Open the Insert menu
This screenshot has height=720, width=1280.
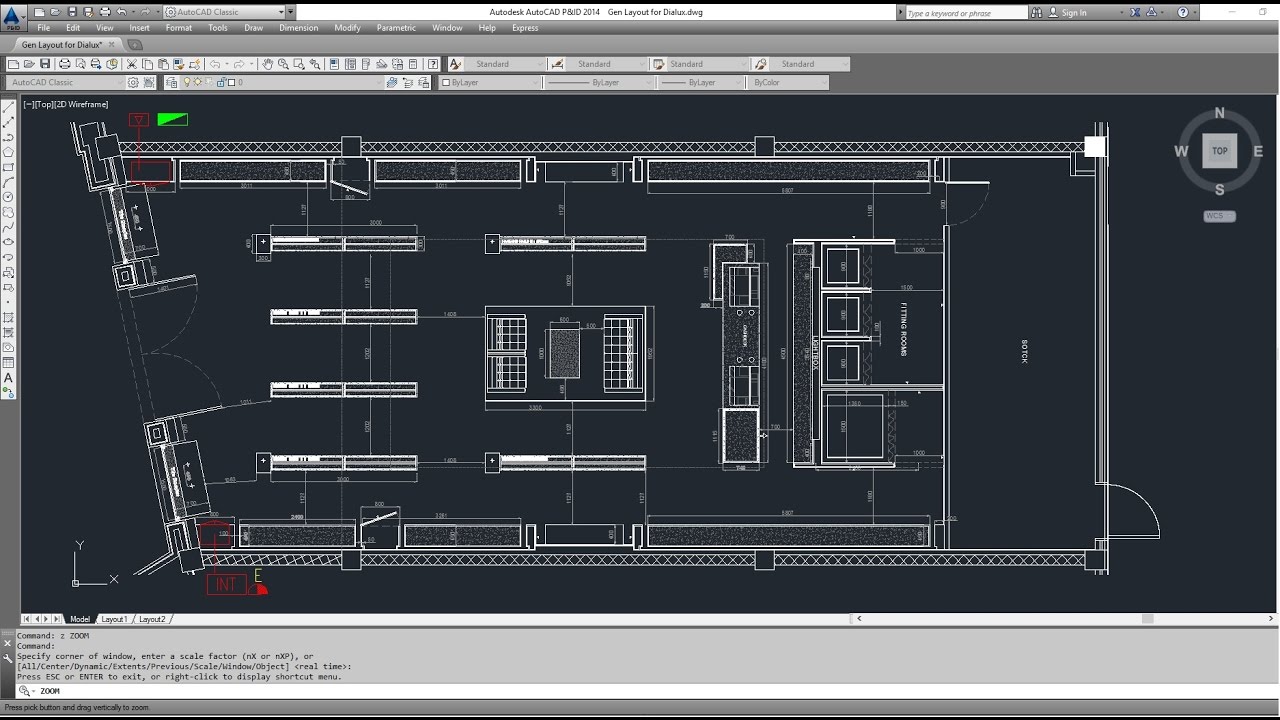139,28
